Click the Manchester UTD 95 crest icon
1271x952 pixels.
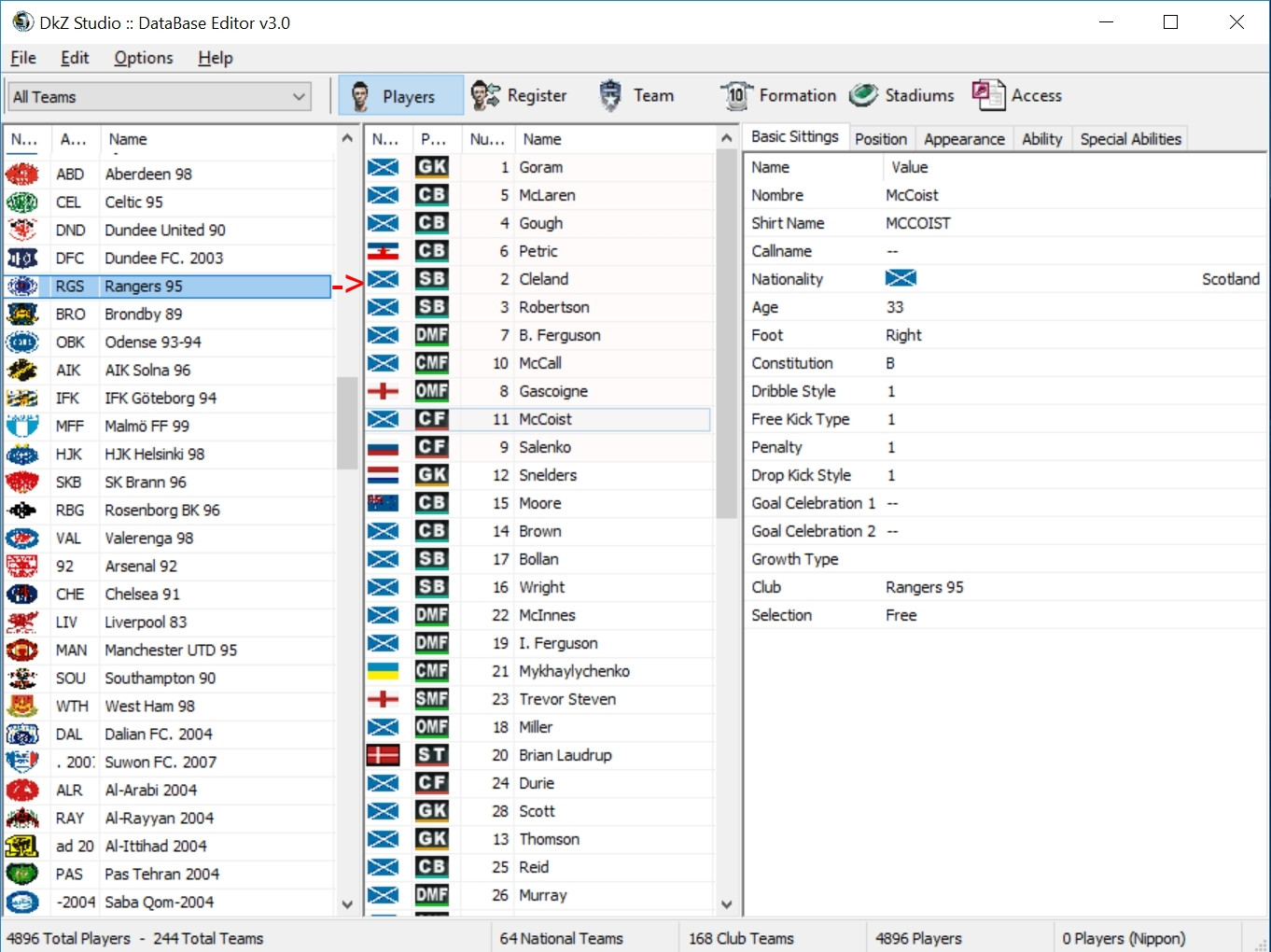22,651
